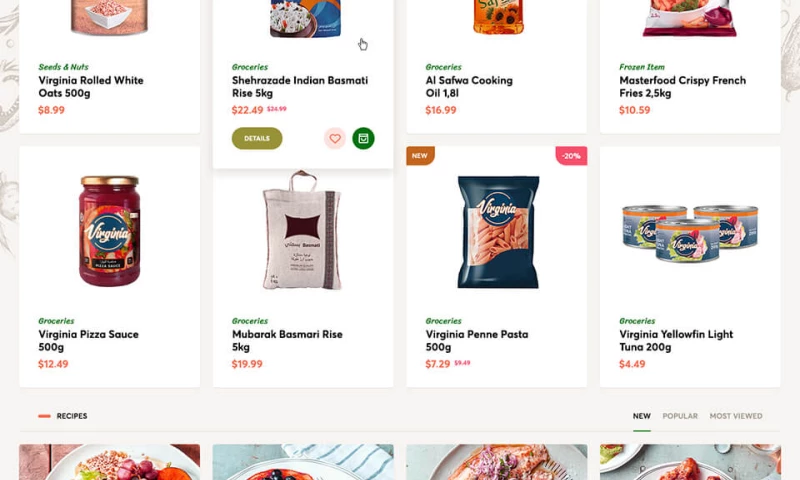Open Al Safwa Cooking Oil 1,8l link
Viewport: 800px width, 480px height.
click(469, 87)
